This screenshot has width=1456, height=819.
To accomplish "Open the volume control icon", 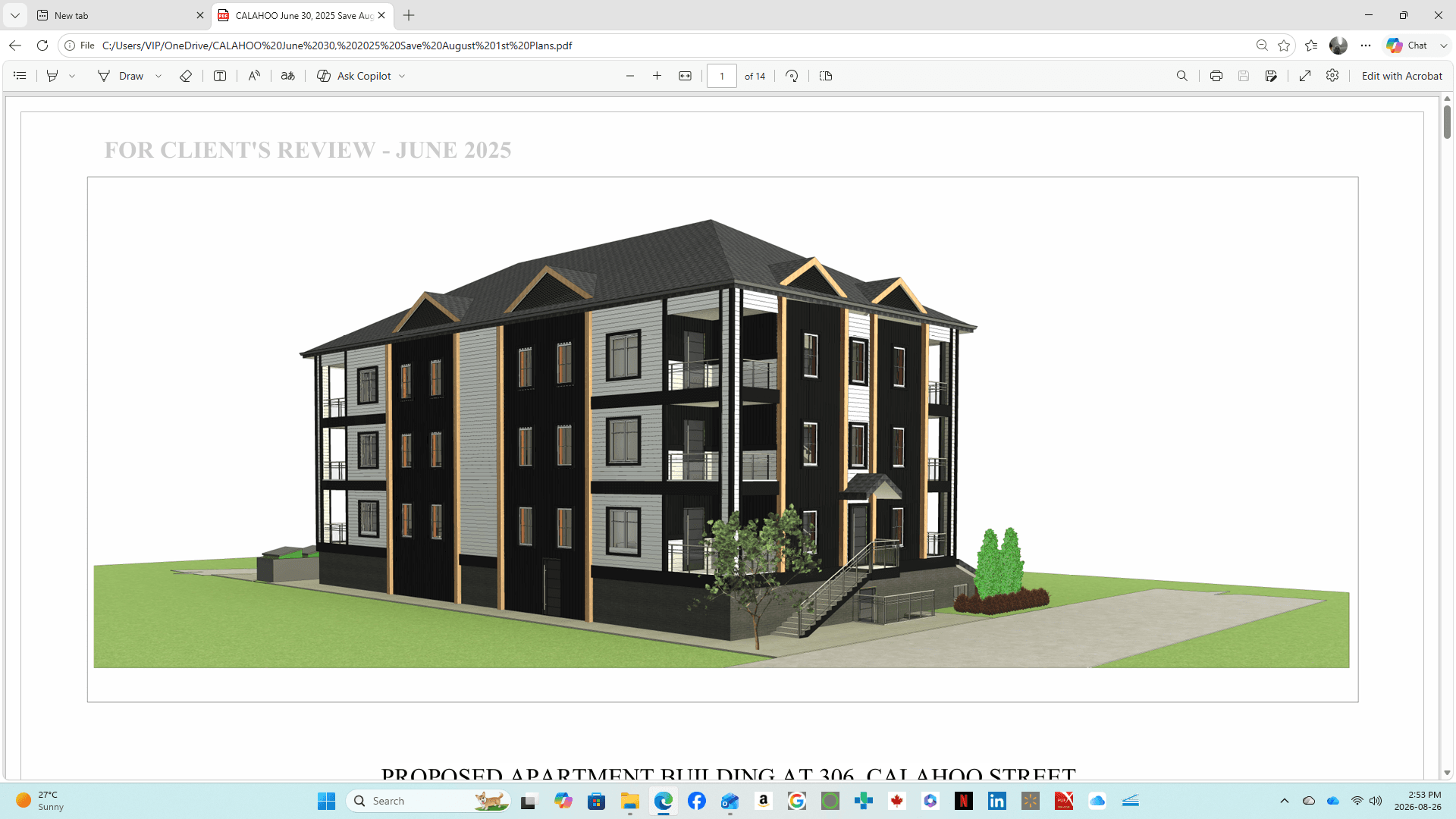I will 1376,801.
